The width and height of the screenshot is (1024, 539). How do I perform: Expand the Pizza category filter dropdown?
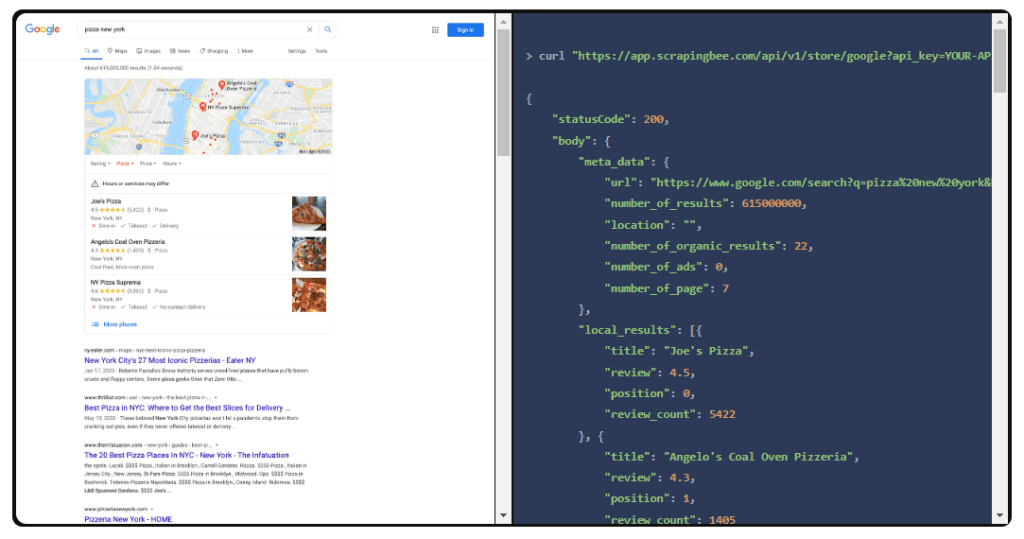click(125, 164)
